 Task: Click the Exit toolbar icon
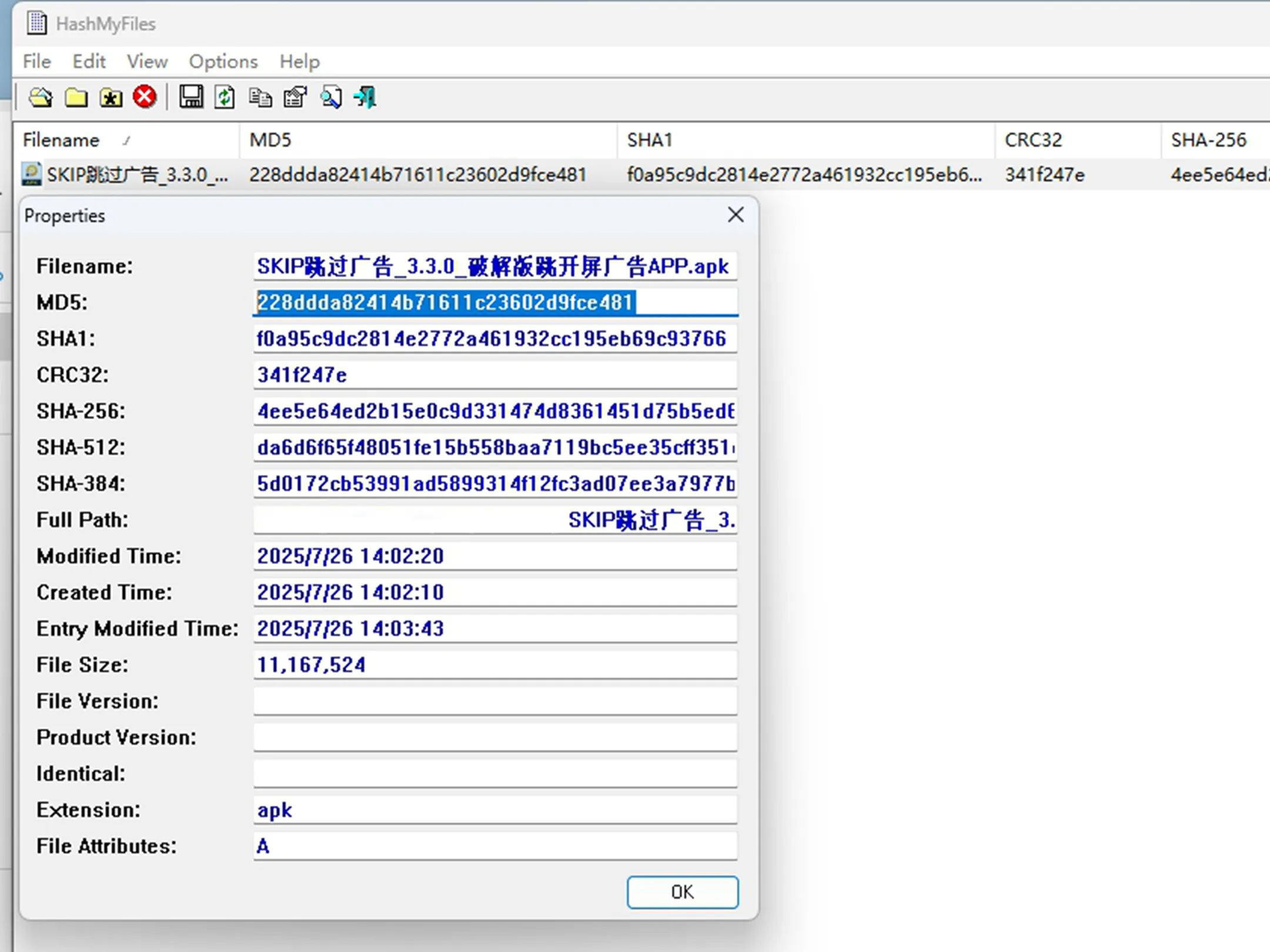(x=365, y=97)
